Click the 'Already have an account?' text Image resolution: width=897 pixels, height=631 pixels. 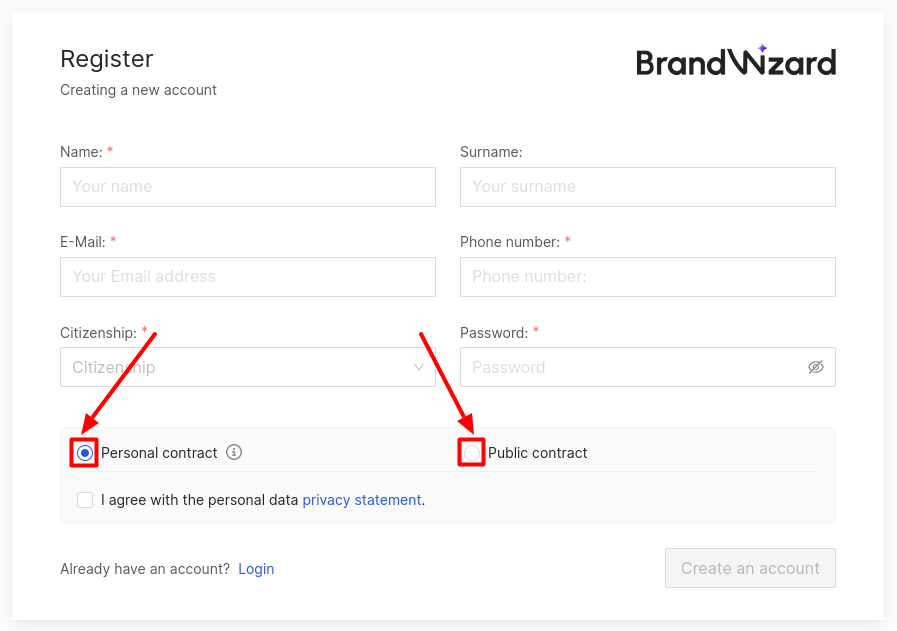tap(145, 569)
